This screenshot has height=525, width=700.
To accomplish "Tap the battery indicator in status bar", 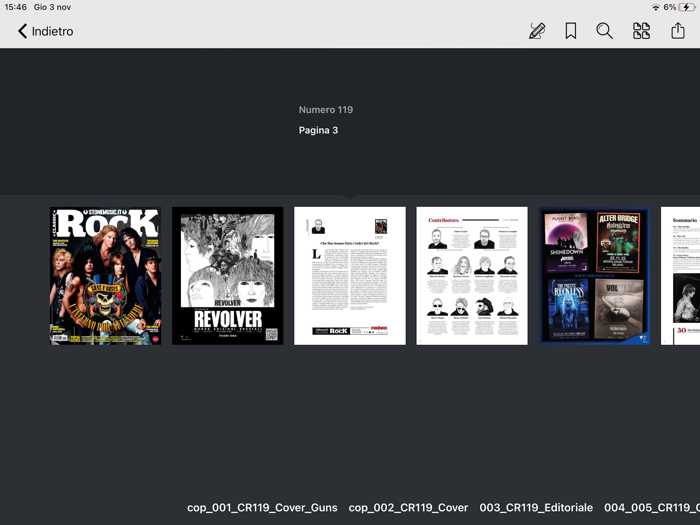I will click(x=686, y=7).
